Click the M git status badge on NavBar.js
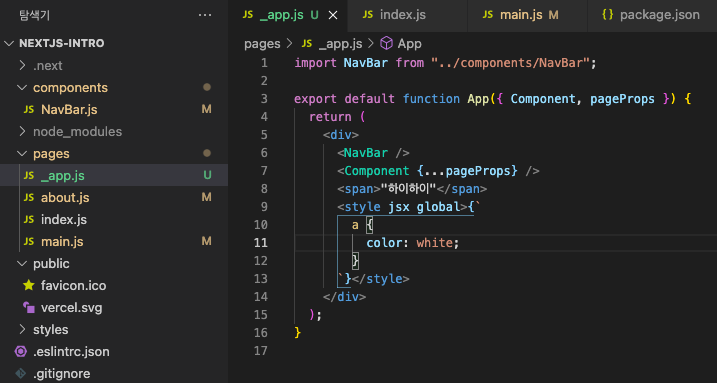Image resolution: width=717 pixels, height=383 pixels. (207, 109)
